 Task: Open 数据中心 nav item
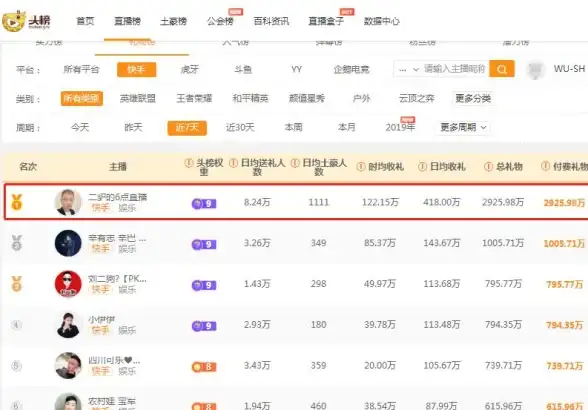coord(381,21)
